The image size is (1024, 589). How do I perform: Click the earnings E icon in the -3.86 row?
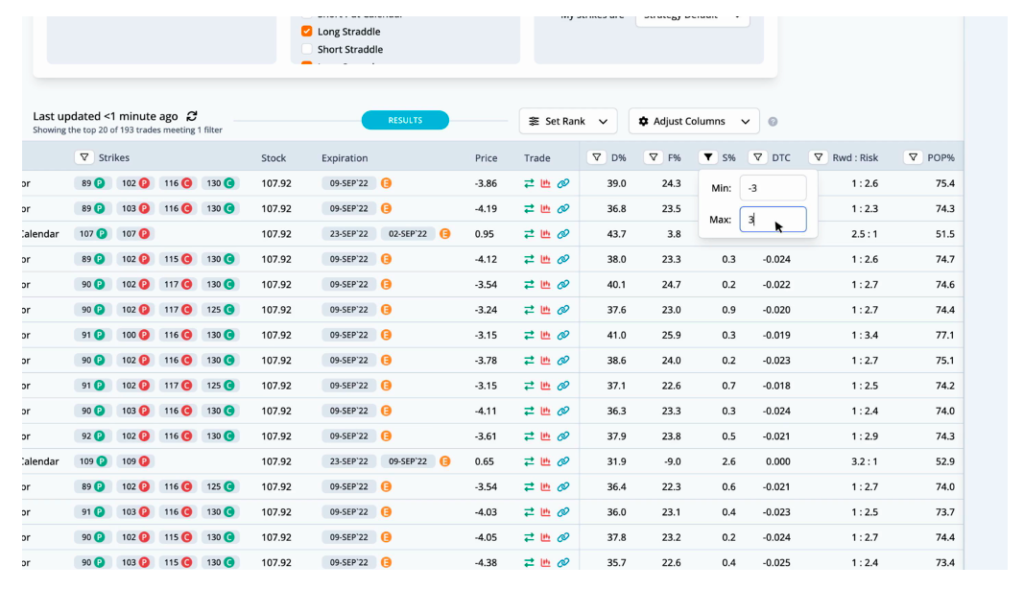tap(386, 183)
